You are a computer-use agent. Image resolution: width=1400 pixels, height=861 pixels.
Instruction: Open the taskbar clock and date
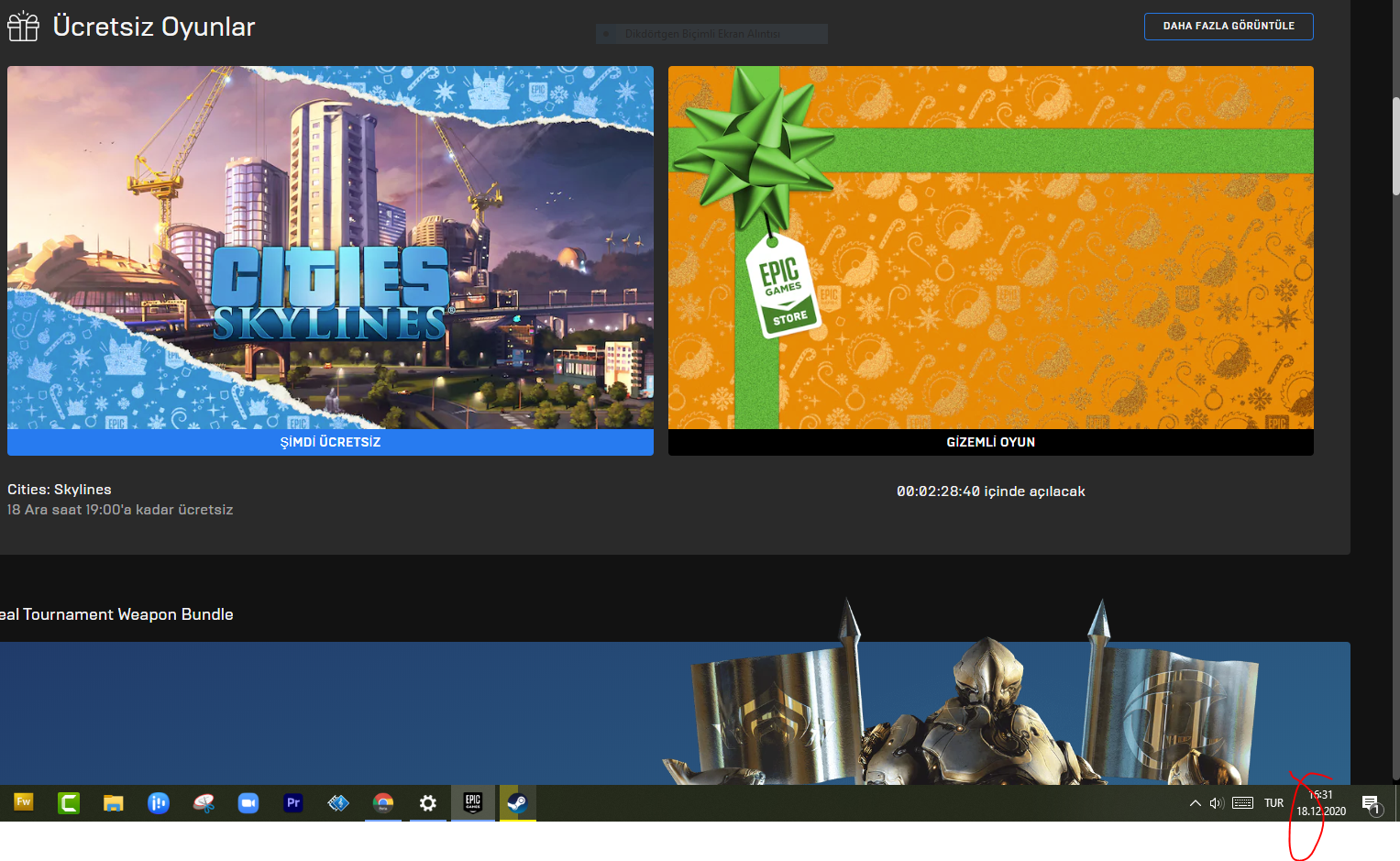pyautogui.click(x=1321, y=803)
